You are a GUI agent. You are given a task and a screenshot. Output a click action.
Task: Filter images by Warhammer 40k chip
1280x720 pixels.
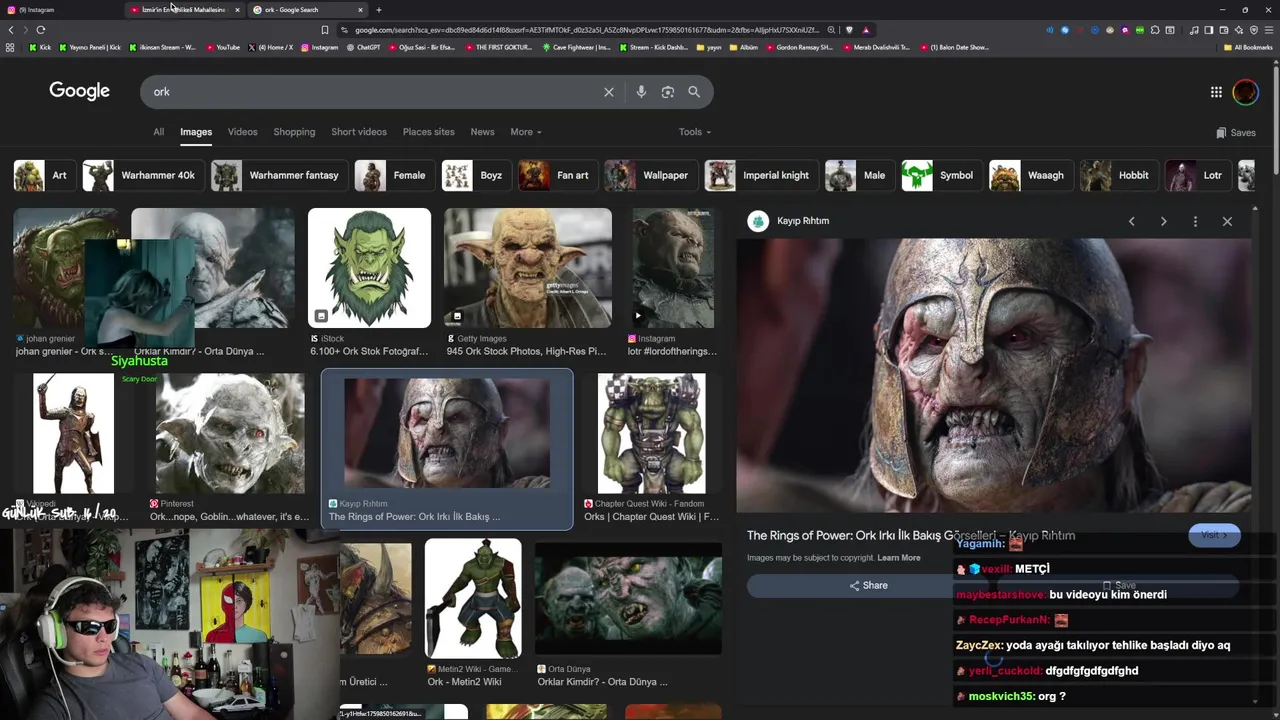tap(142, 175)
